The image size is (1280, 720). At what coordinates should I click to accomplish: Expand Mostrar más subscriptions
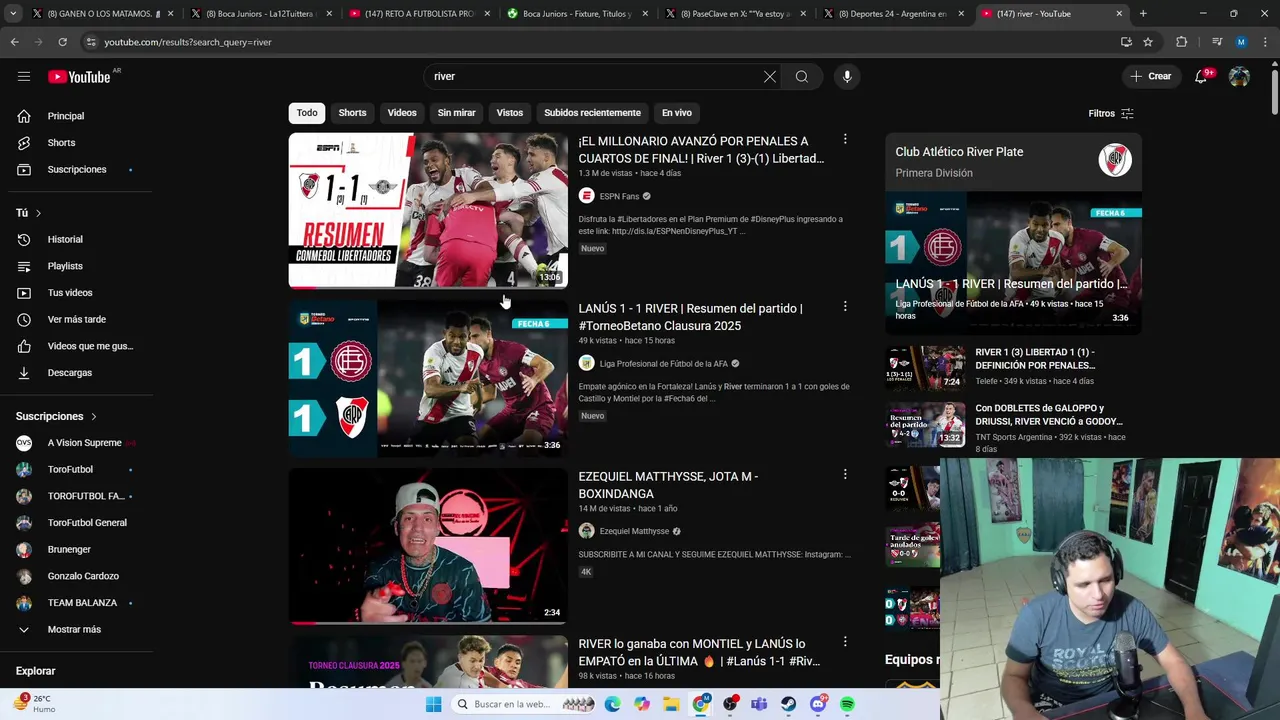click(74, 629)
